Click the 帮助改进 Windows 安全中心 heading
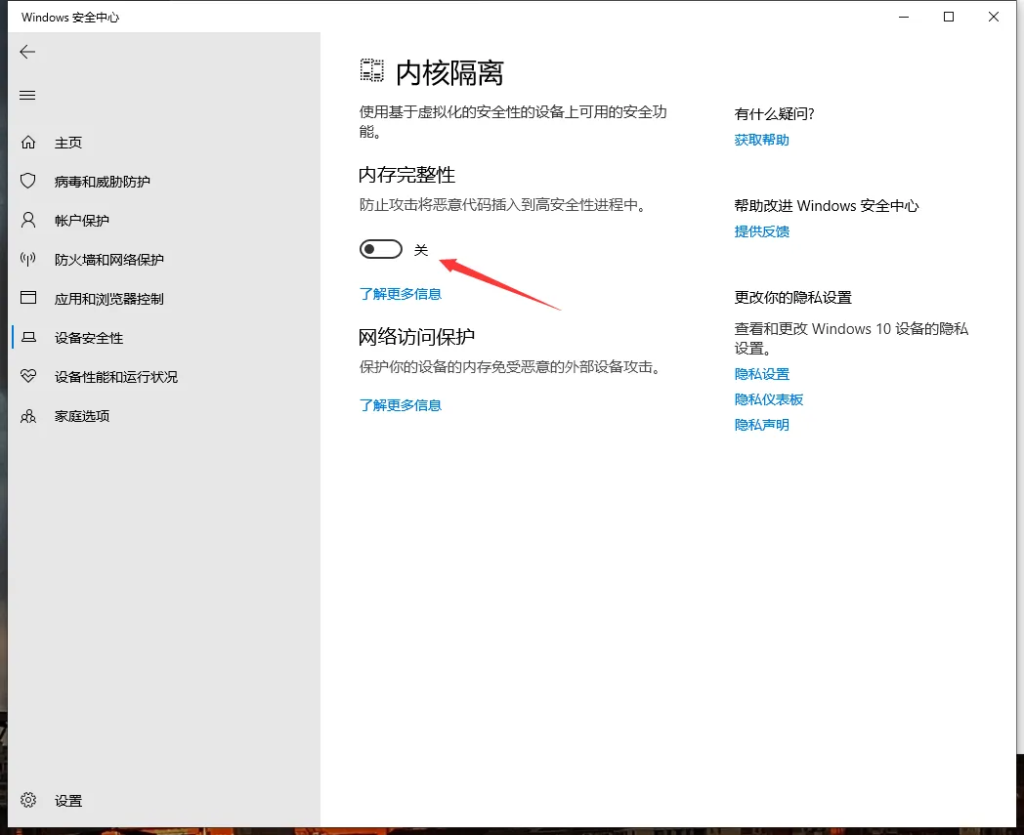 (x=826, y=206)
